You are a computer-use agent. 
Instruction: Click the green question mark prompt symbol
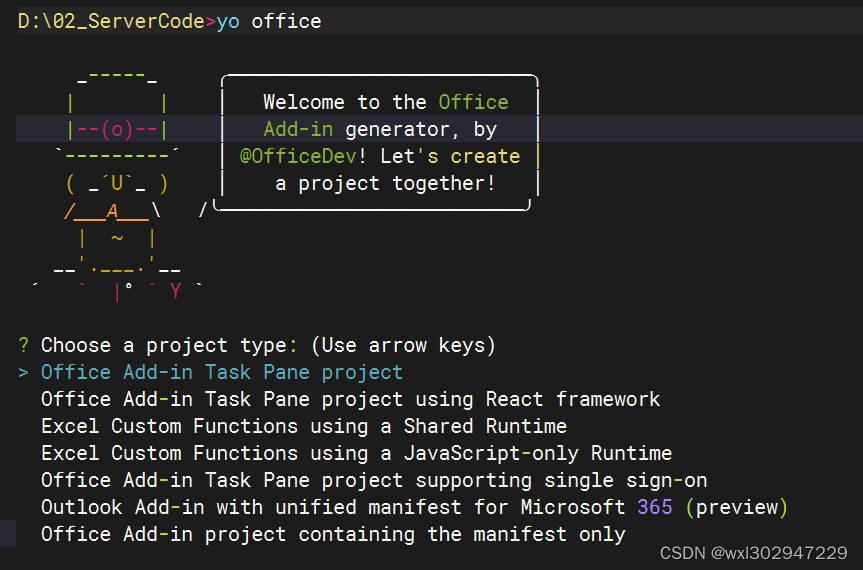pyautogui.click(x=23, y=346)
